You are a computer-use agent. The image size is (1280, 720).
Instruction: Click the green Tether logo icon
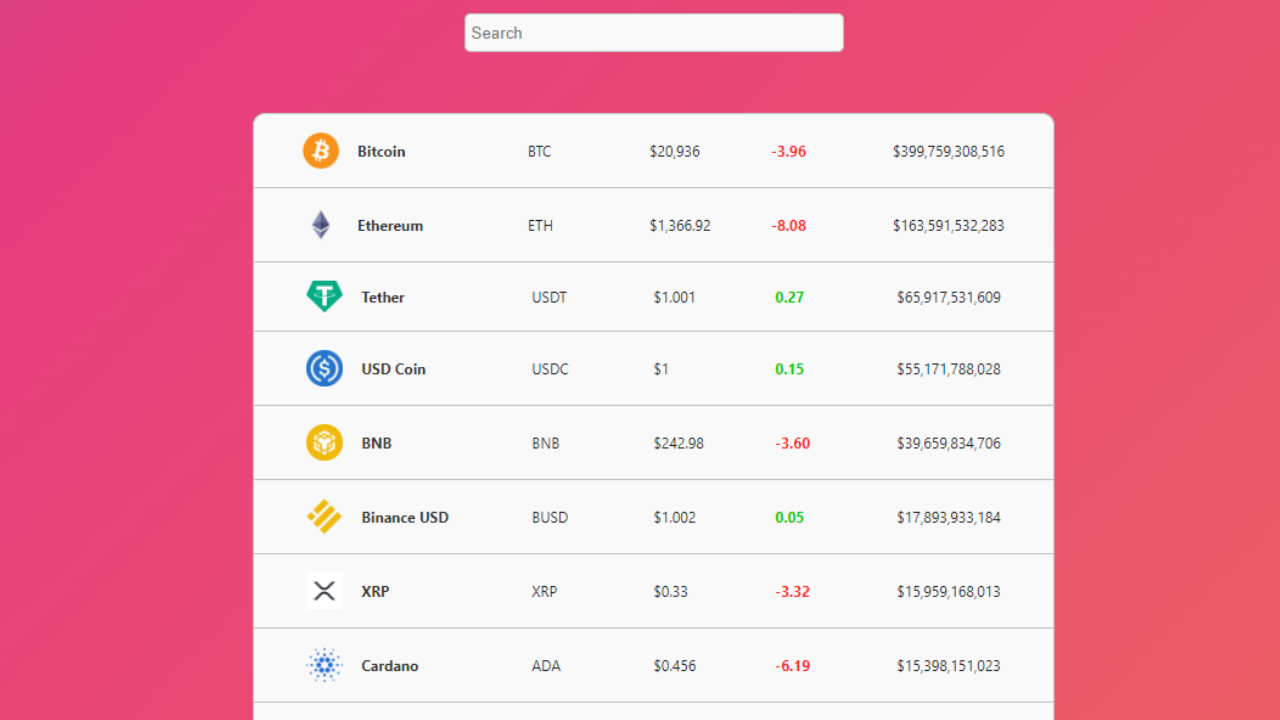[x=324, y=297]
